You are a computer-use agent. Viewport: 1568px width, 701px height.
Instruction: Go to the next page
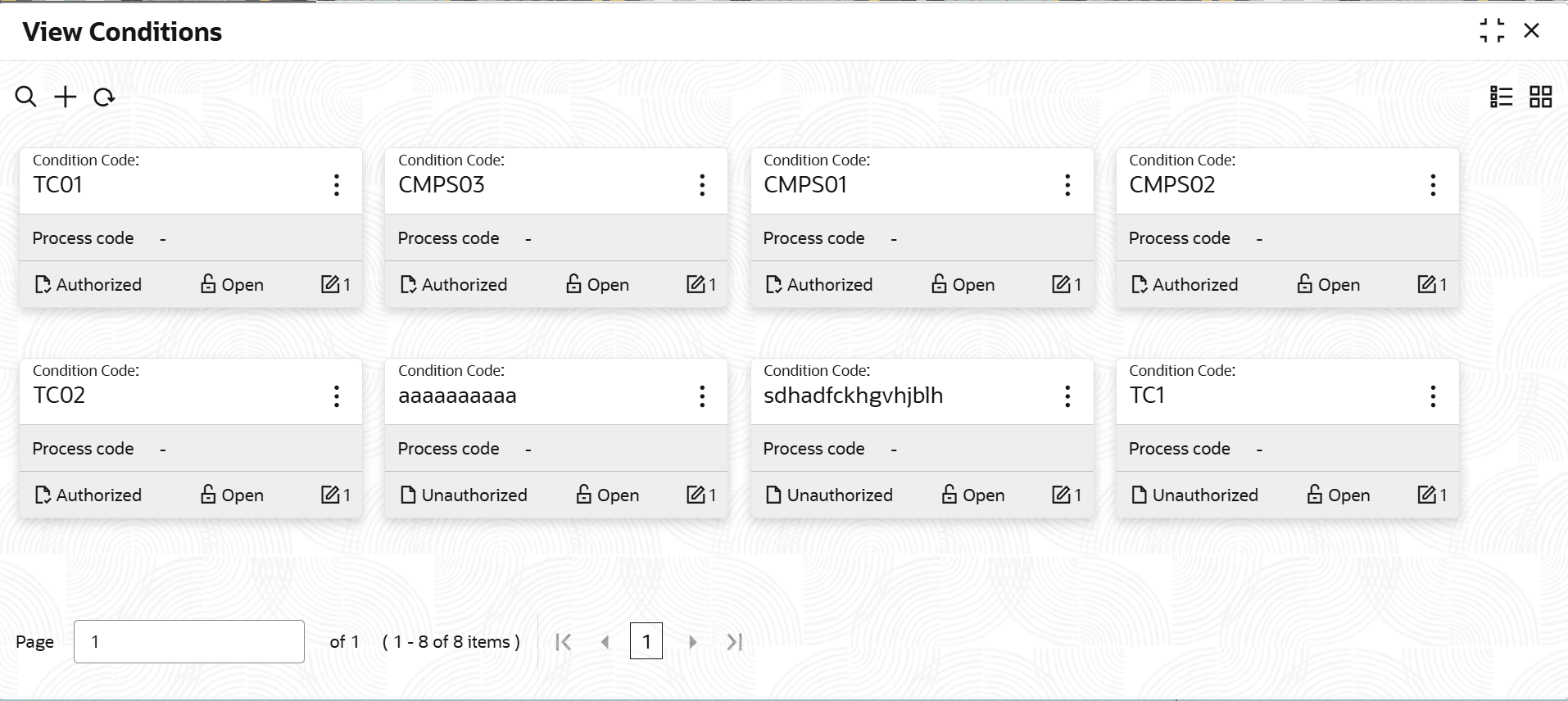[692, 642]
